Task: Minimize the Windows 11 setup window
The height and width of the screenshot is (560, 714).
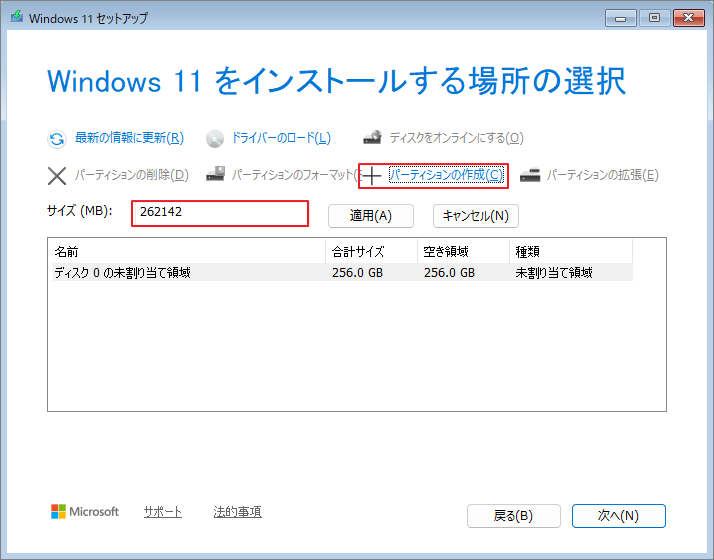Action: click(620, 18)
